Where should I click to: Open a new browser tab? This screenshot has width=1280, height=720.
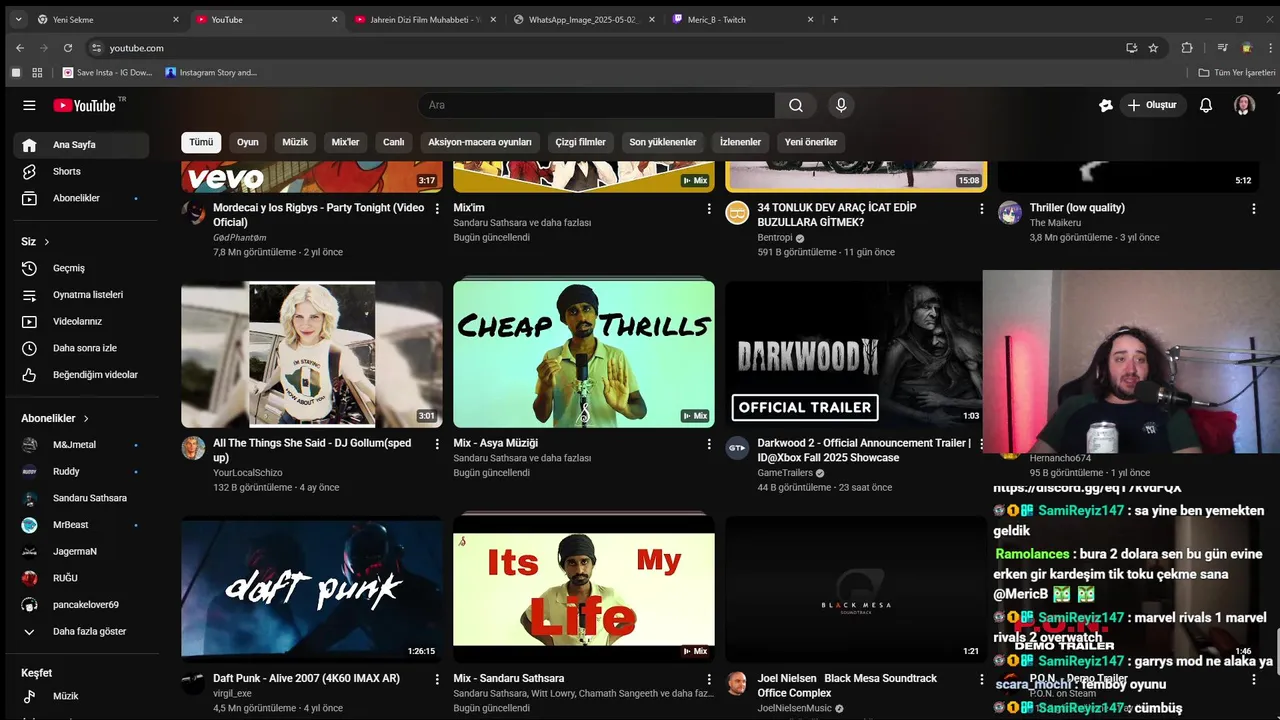pyautogui.click(x=834, y=19)
